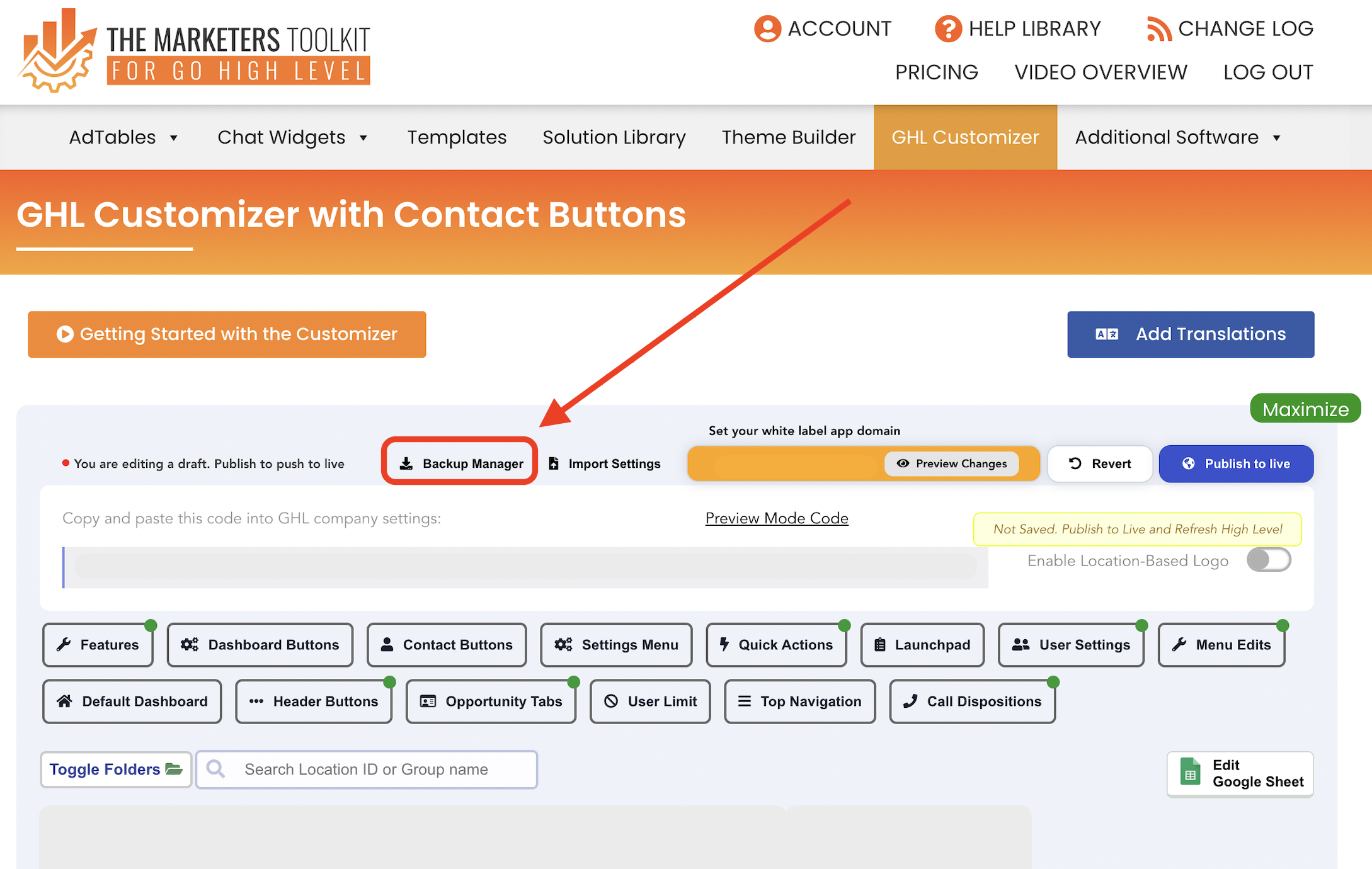Click the play icon on Getting Started button
The height and width of the screenshot is (869, 1372).
(x=65, y=334)
